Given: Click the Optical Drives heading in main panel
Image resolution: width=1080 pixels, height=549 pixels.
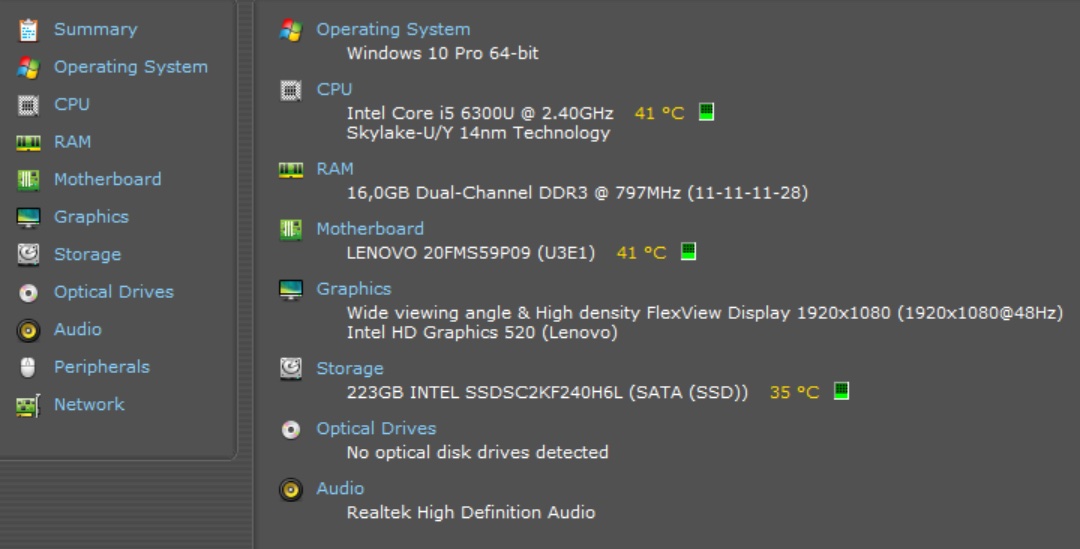Looking at the screenshot, I should click(376, 429).
